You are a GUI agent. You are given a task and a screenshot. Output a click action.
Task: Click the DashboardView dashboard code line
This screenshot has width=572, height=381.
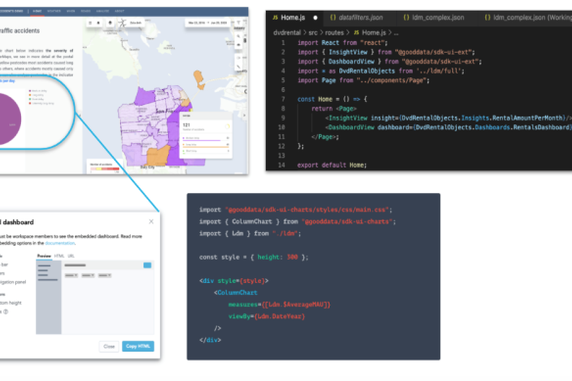[x=448, y=127]
